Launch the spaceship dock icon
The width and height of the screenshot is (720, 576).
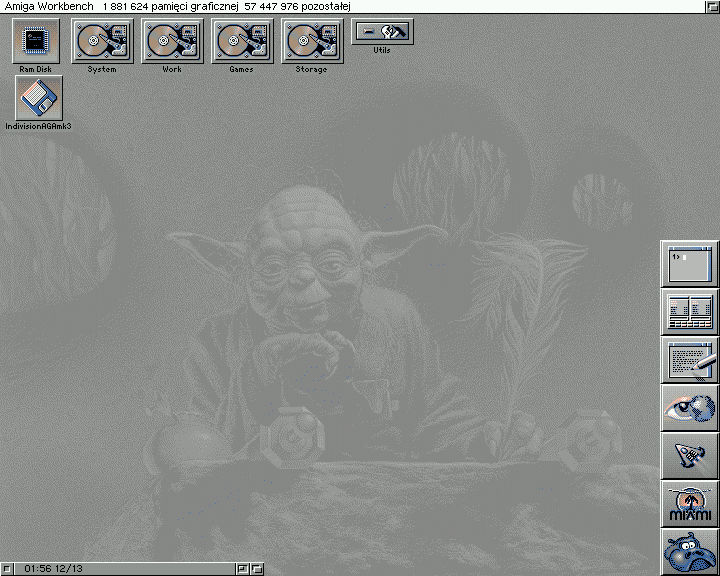point(689,456)
